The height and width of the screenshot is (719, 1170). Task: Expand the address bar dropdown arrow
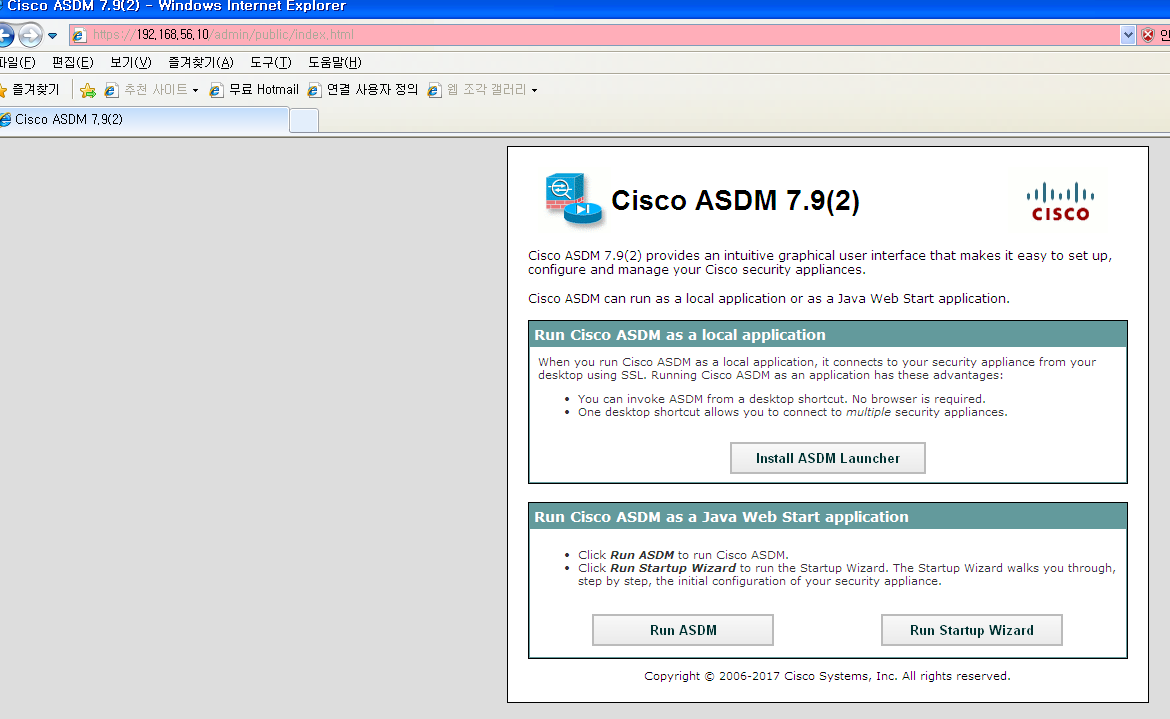(1127, 35)
